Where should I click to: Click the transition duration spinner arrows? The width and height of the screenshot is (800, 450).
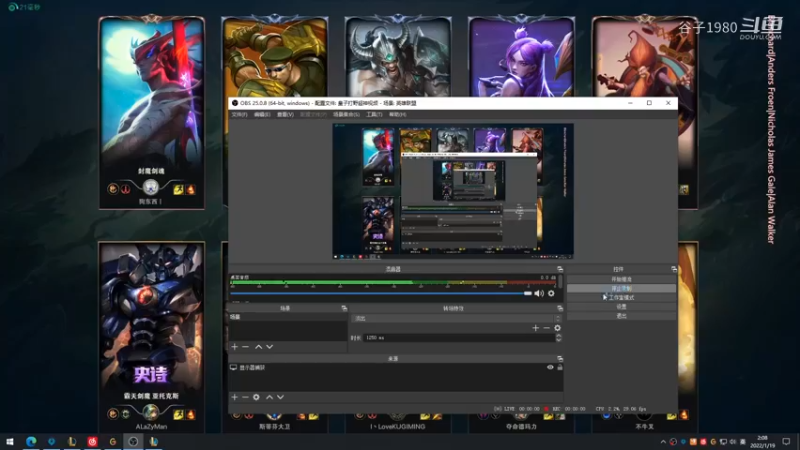(x=558, y=338)
